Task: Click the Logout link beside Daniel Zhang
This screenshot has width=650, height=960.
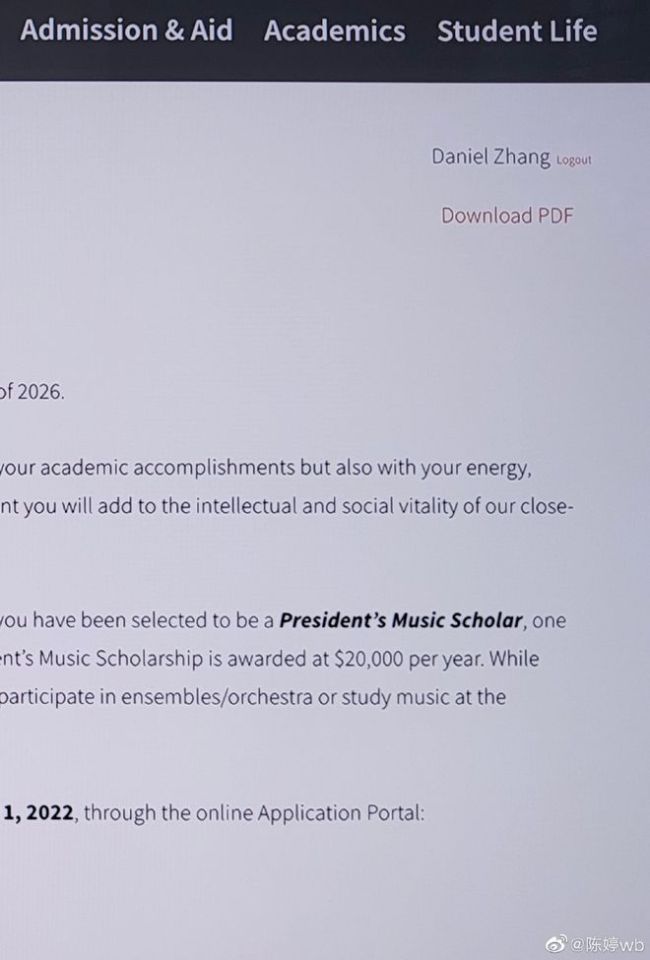Action: [574, 160]
